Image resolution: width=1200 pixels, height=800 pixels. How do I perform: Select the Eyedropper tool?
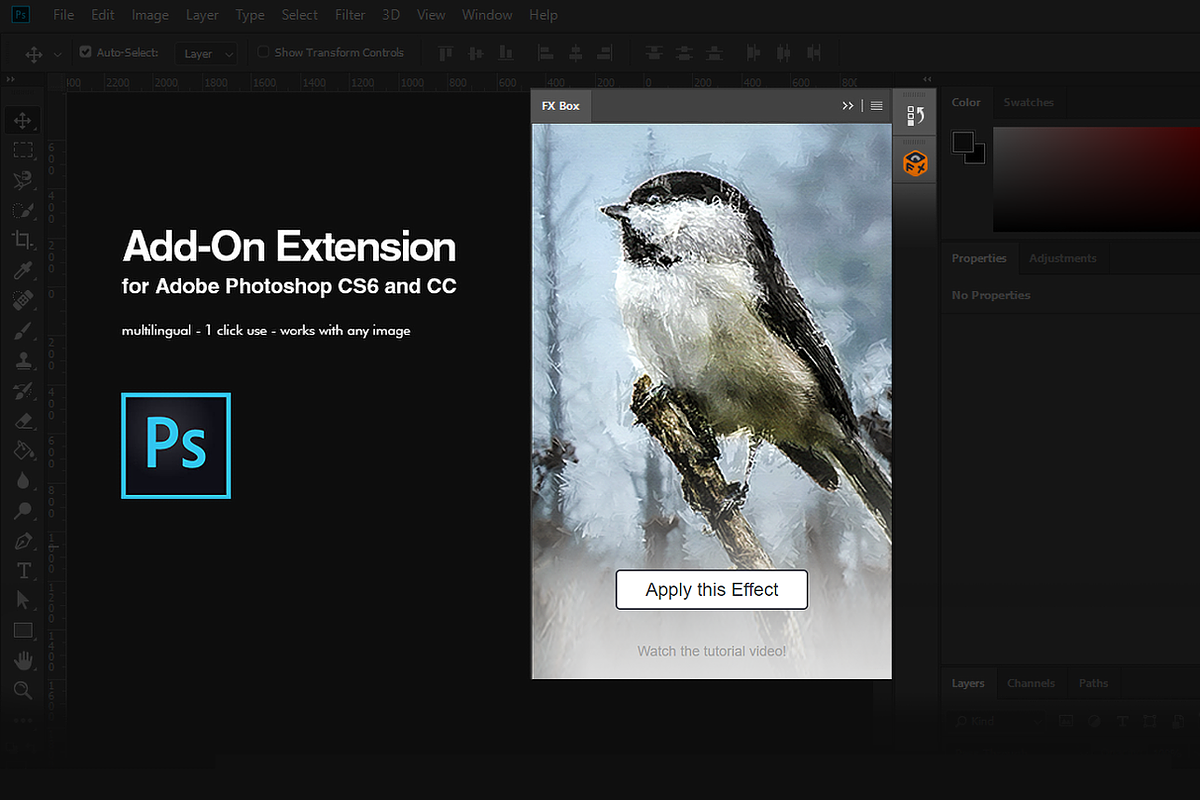[22, 270]
